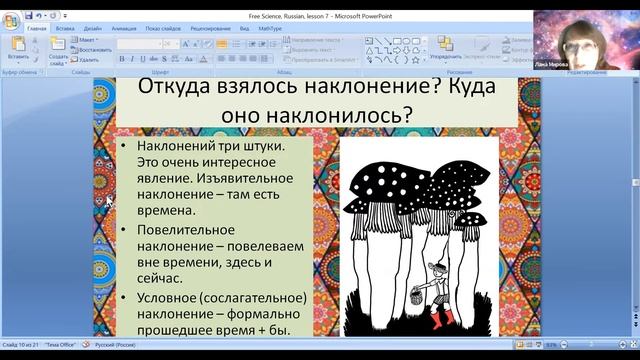
Task: Switch to the Анимация ribbon tab
Action: (124, 29)
